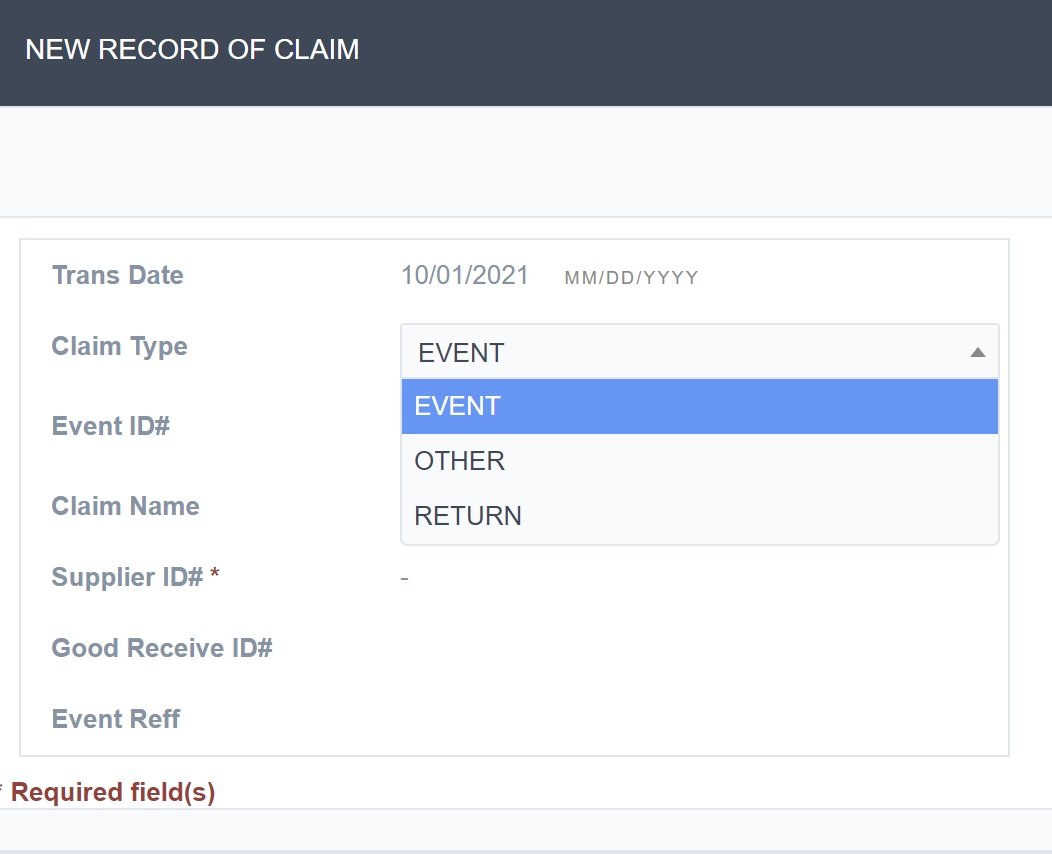Click the Claim Type dropdown arrow
This screenshot has width=1052, height=854.
click(x=978, y=352)
